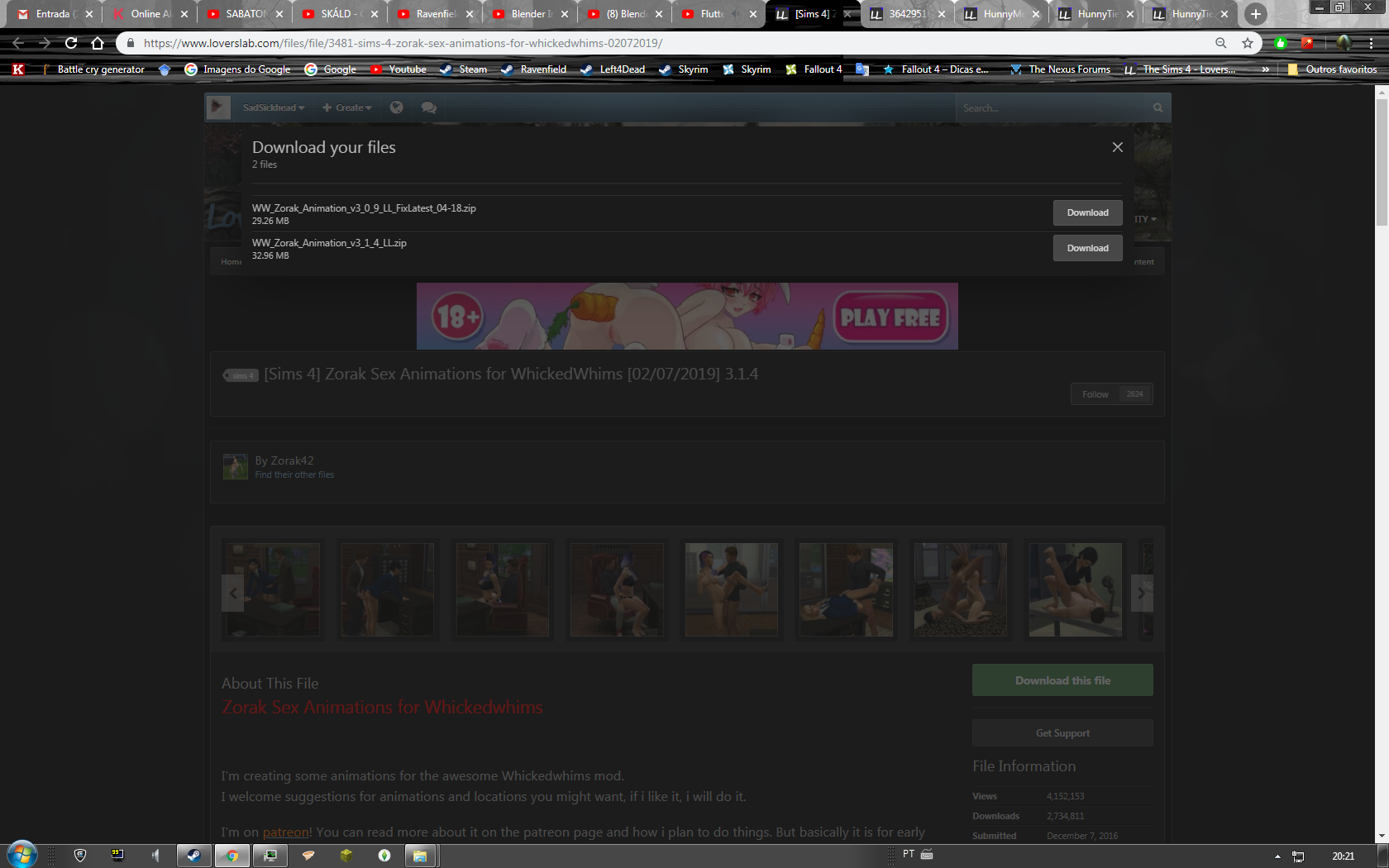Close the Download your files dialog
This screenshot has height=868, width=1389.
(1118, 147)
